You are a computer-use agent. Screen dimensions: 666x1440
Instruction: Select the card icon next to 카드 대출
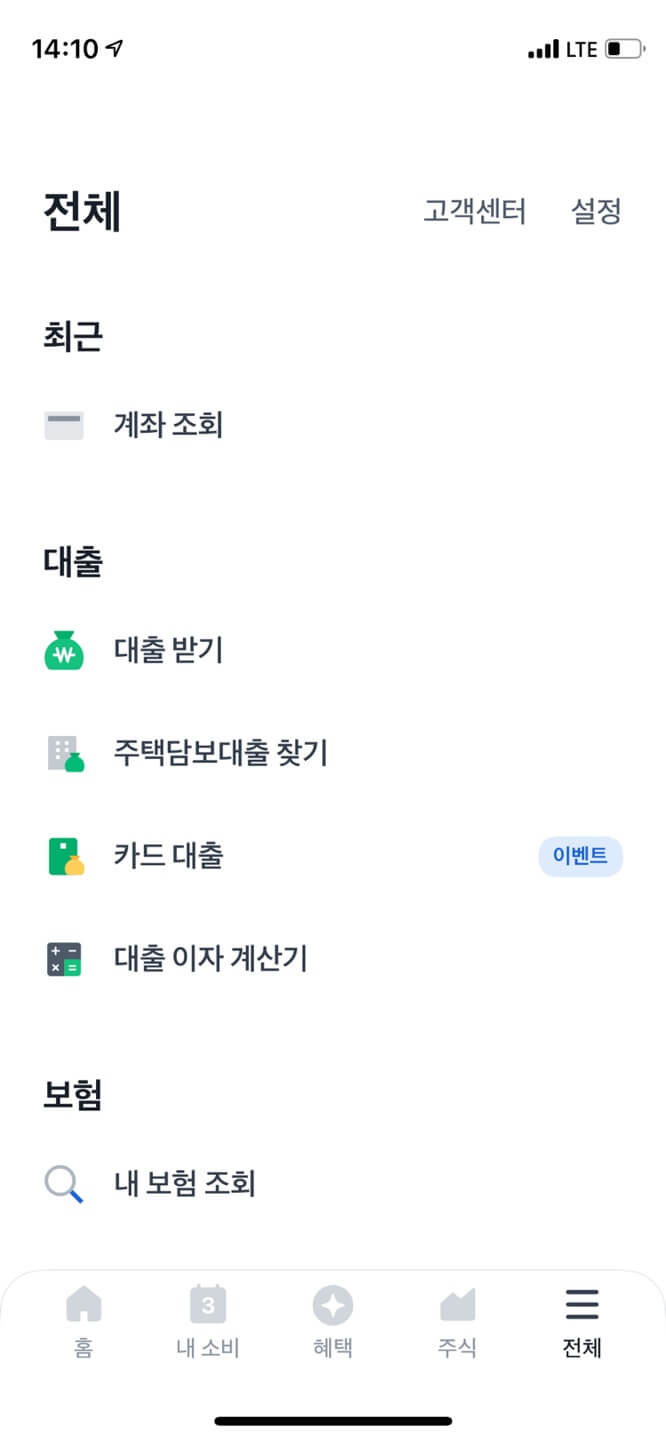[x=64, y=856]
